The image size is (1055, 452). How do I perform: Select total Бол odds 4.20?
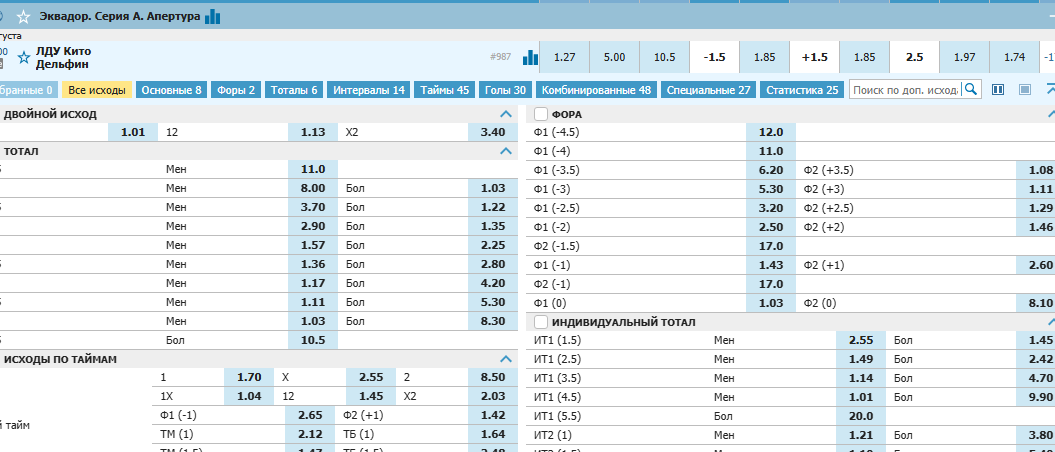(x=493, y=283)
